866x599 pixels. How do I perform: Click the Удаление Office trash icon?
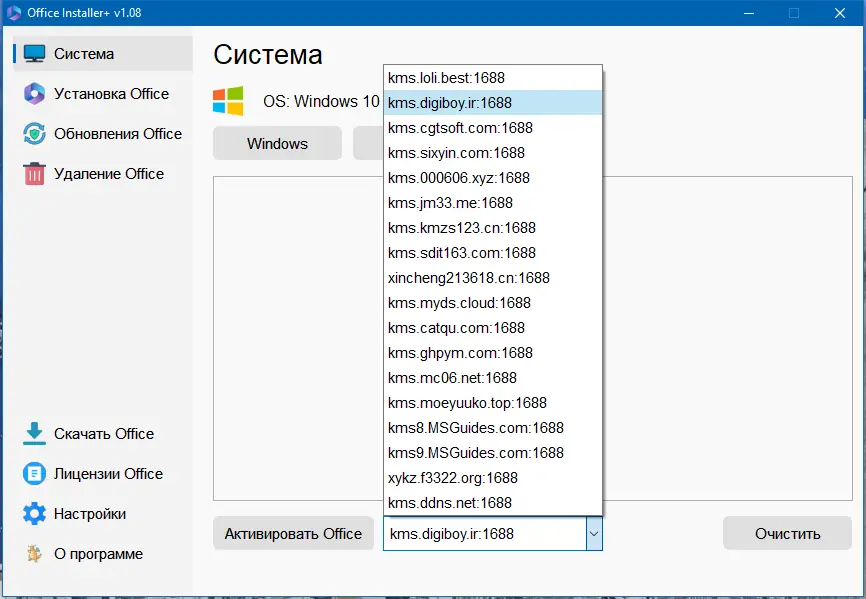pos(34,174)
